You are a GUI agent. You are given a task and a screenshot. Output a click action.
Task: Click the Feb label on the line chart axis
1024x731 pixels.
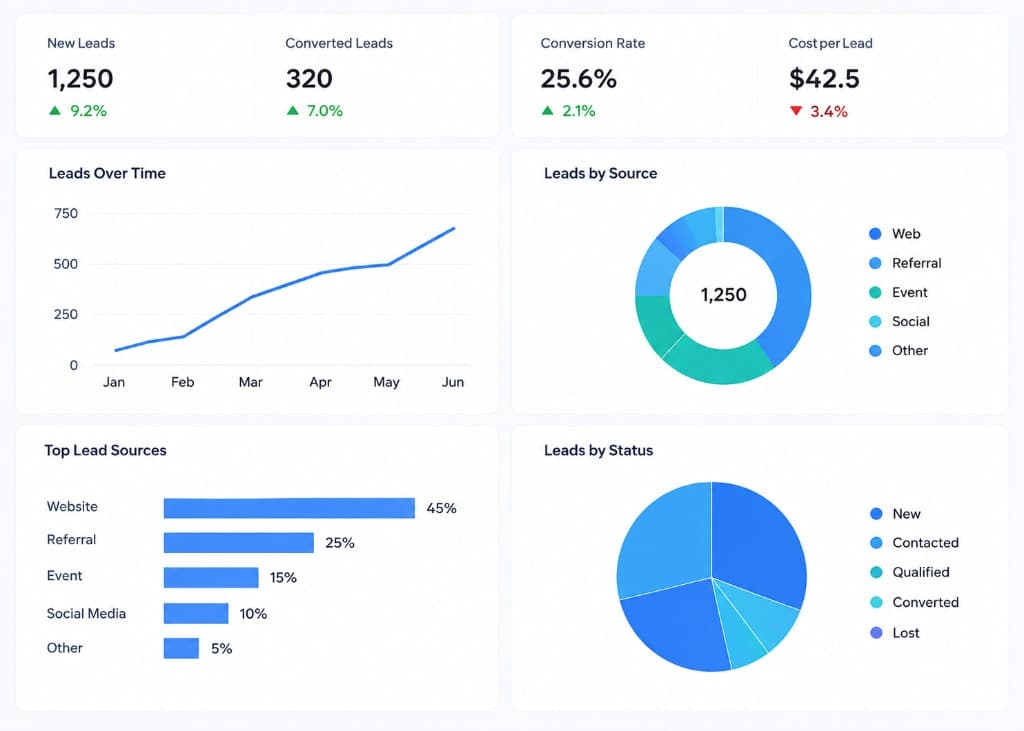182,382
